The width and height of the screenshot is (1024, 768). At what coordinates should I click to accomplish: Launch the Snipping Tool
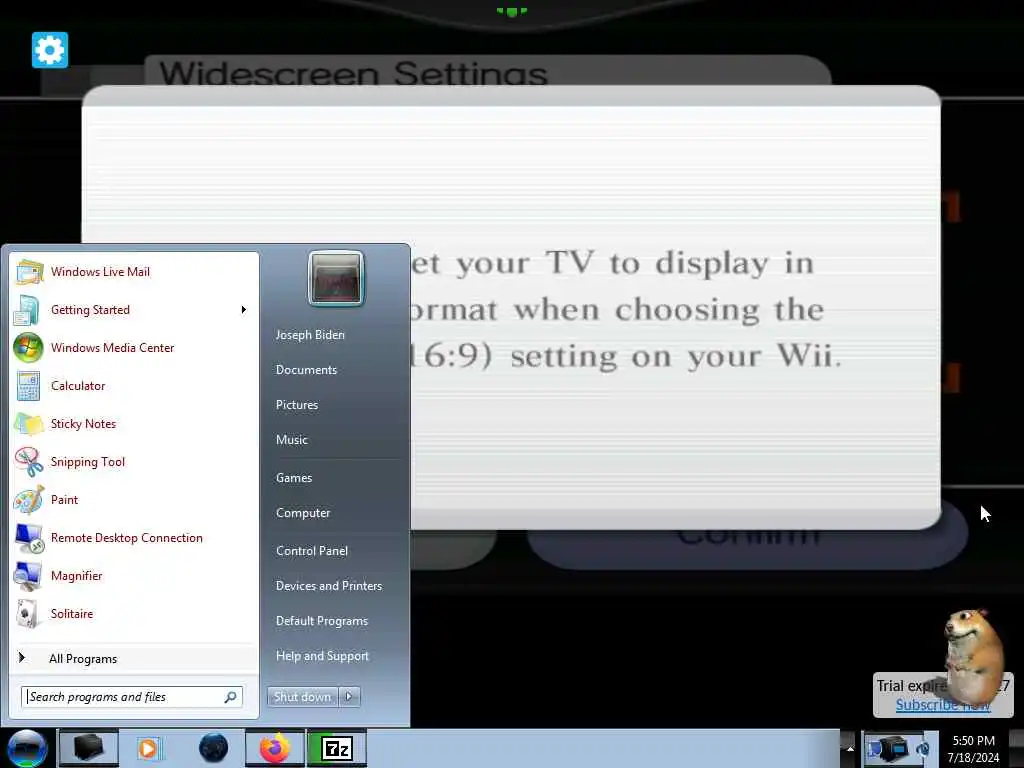pyautogui.click(x=135, y=462)
